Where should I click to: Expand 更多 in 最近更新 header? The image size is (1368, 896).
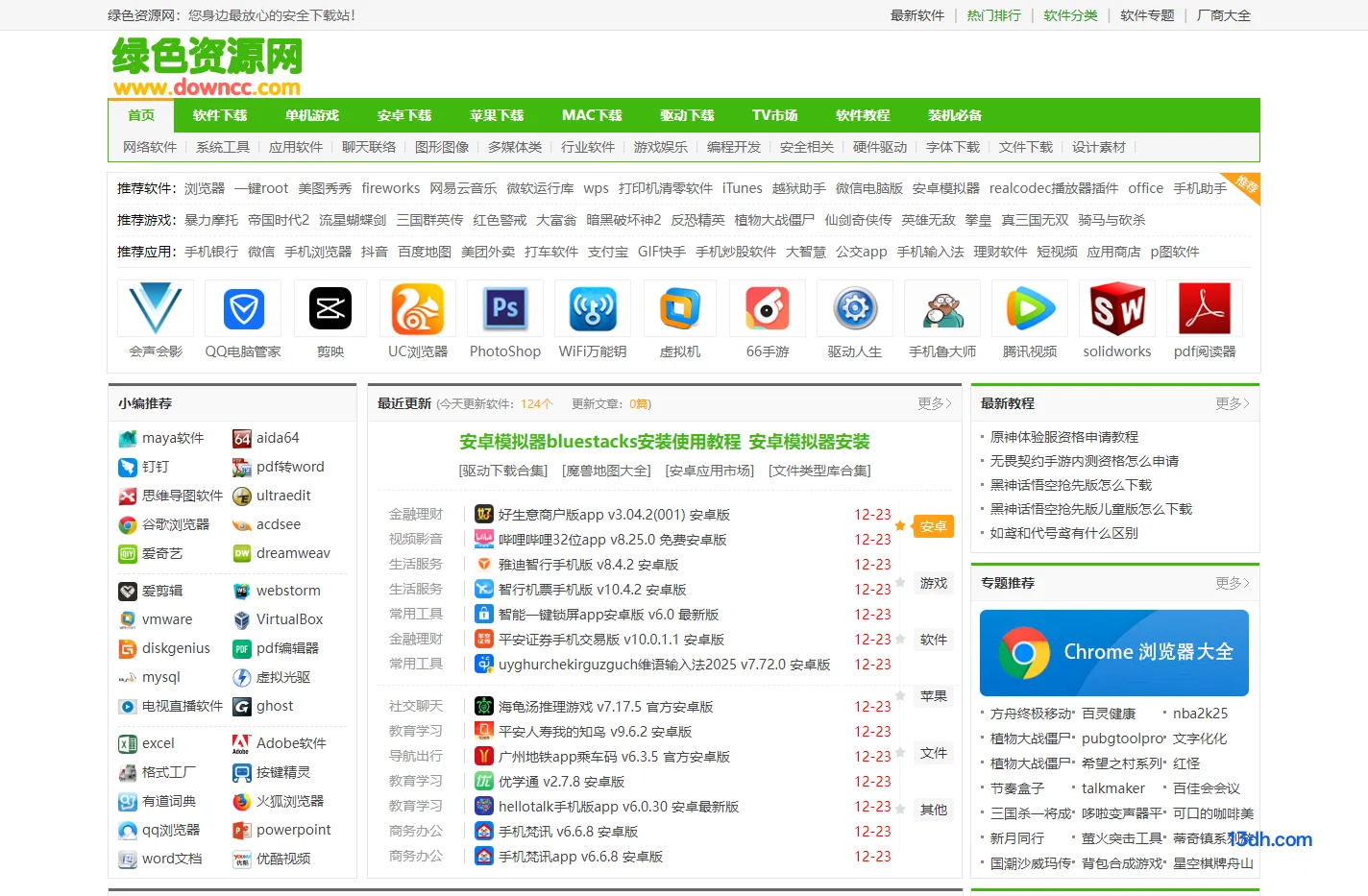934,403
